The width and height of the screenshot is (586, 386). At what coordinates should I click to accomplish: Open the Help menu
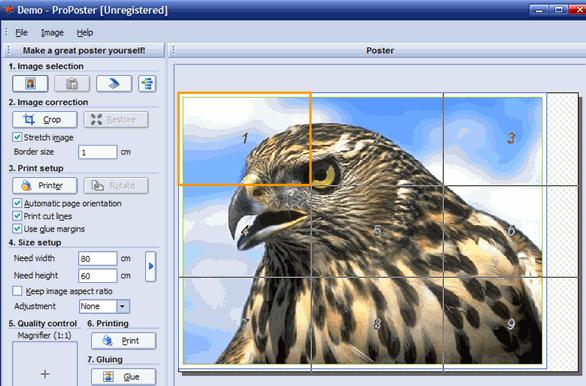click(85, 33)
